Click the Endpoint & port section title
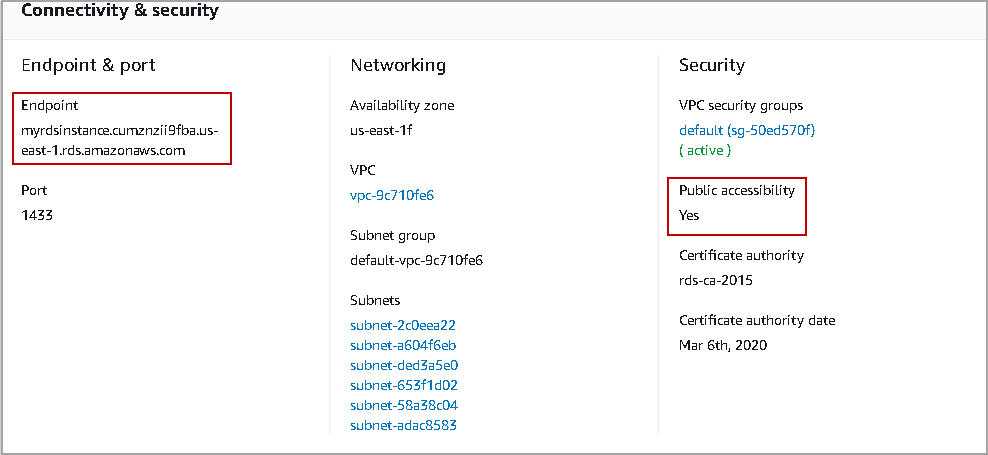The width and height of the screenshot is (988, 455). (89, 66)
